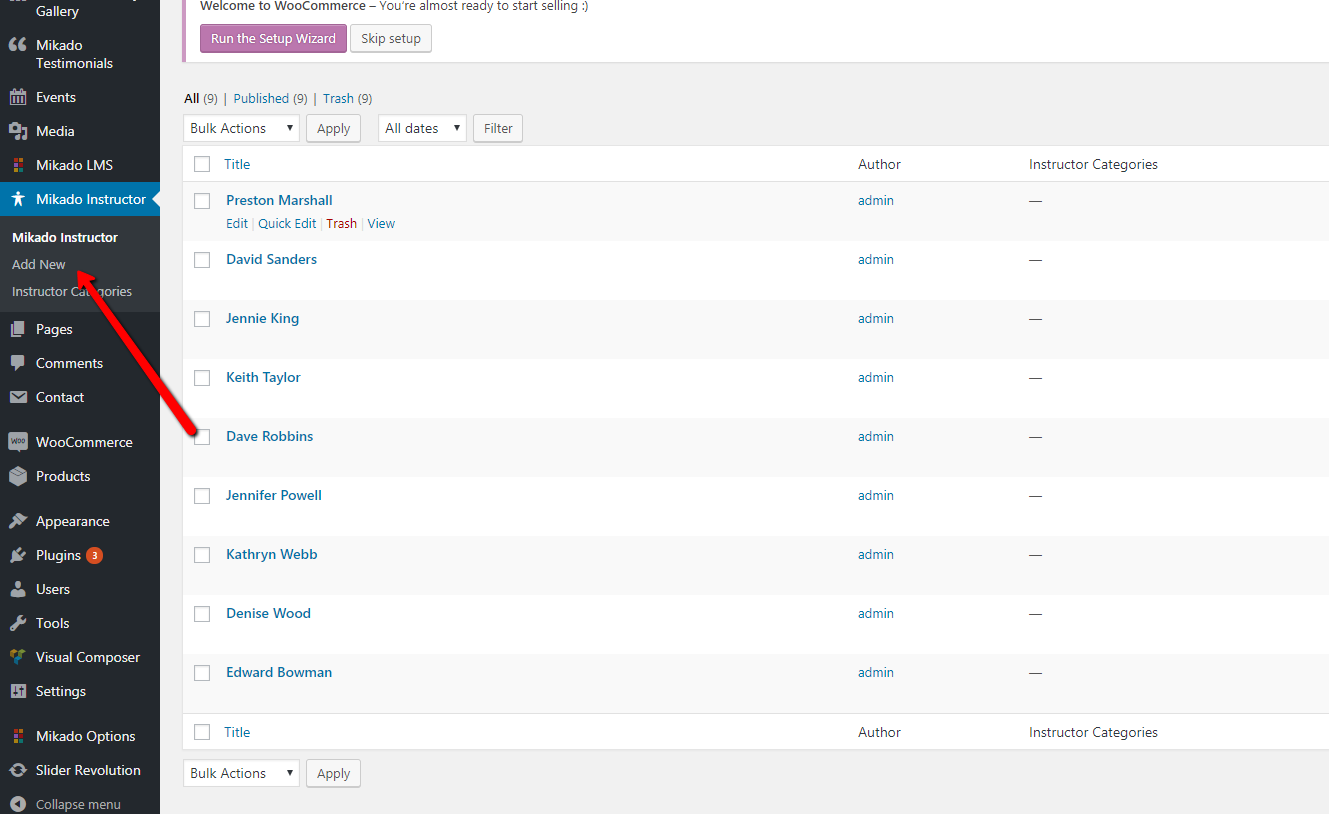The height and width of the screenshot is (814, 1329).
Task: Open the Dave Robbins instructor entry
Action: point(269,436)
